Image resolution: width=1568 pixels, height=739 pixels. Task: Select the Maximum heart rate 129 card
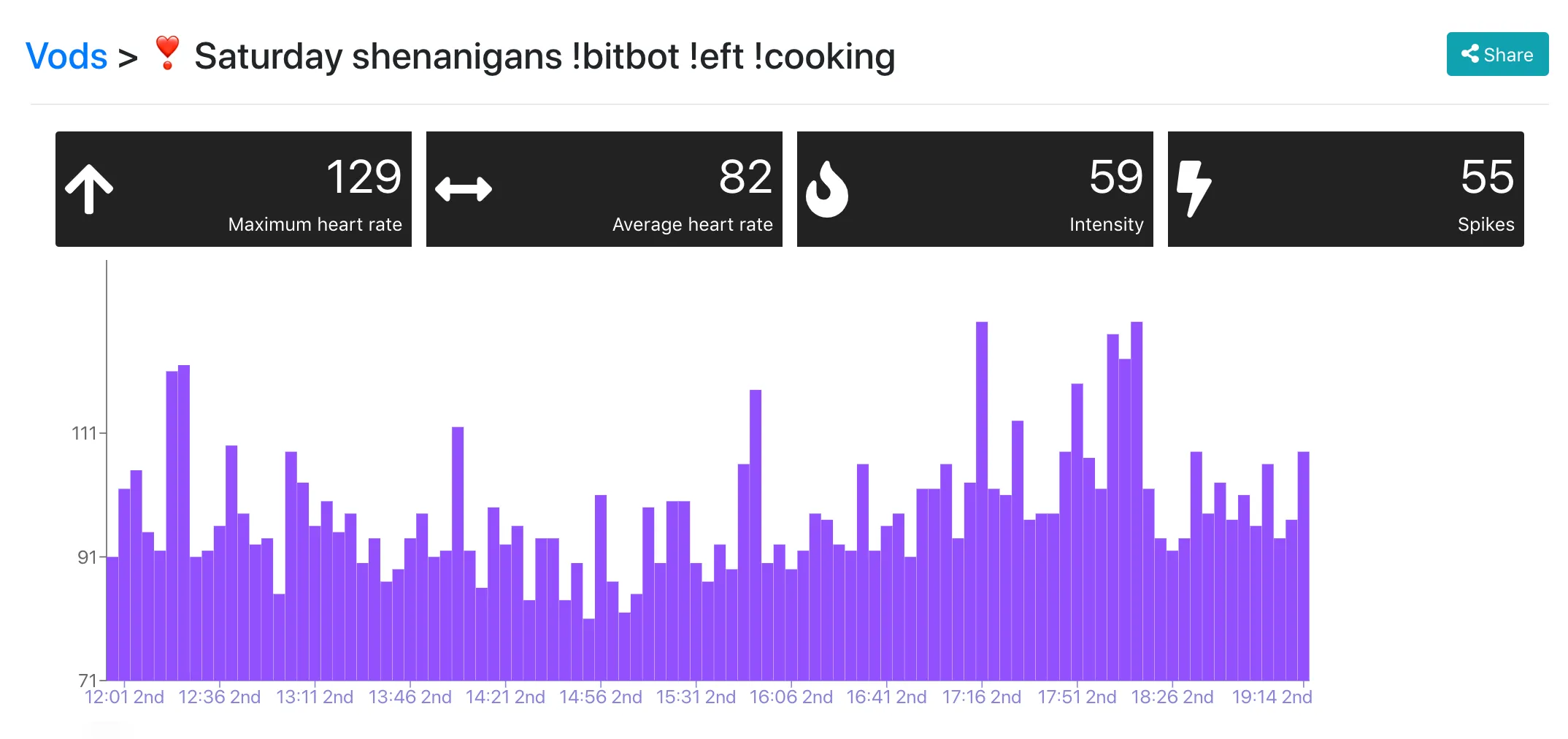tap(234, 189)
